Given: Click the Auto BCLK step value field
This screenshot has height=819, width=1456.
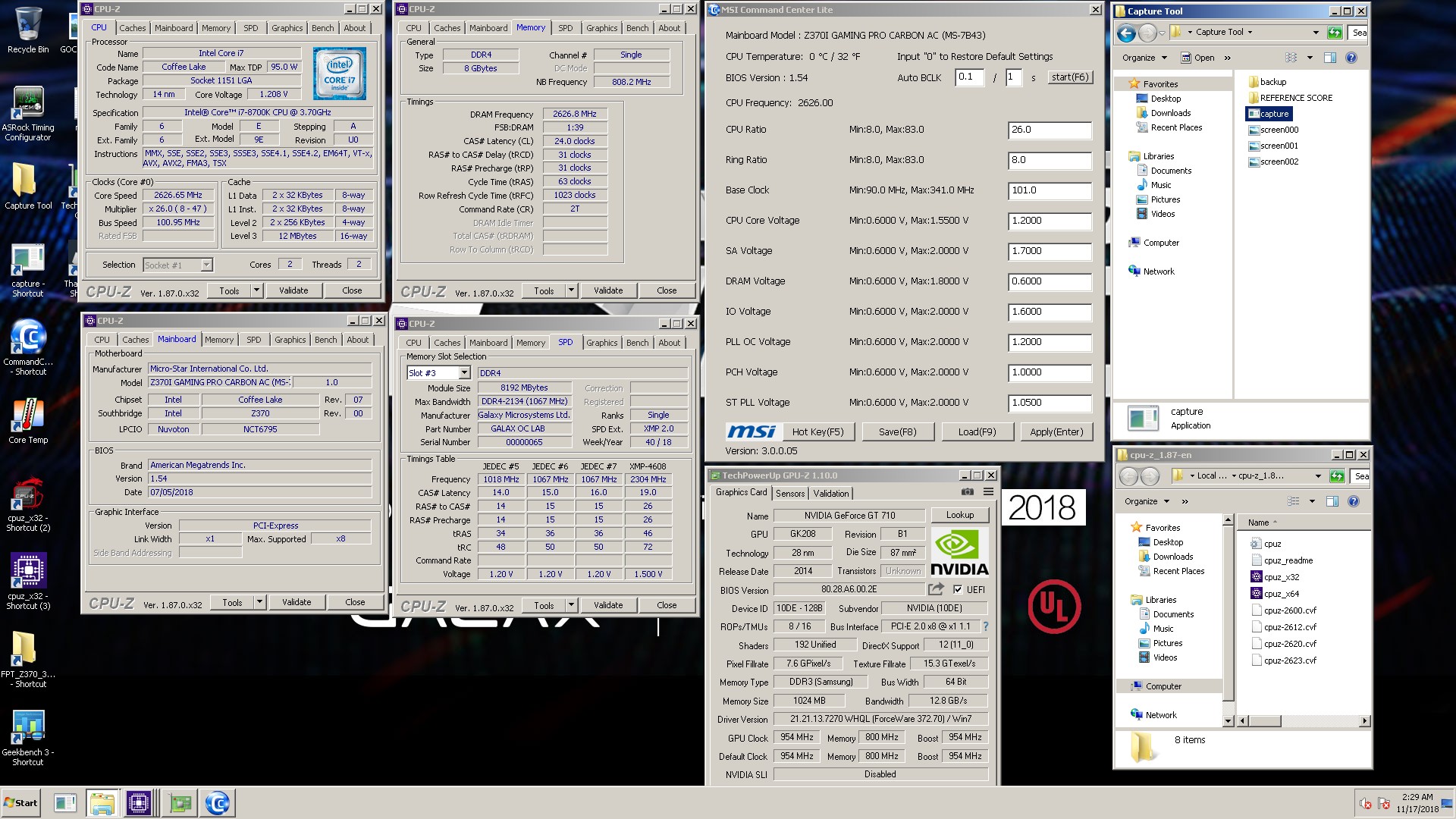Looking at the screenshot, I should click(x=969, y=77).
